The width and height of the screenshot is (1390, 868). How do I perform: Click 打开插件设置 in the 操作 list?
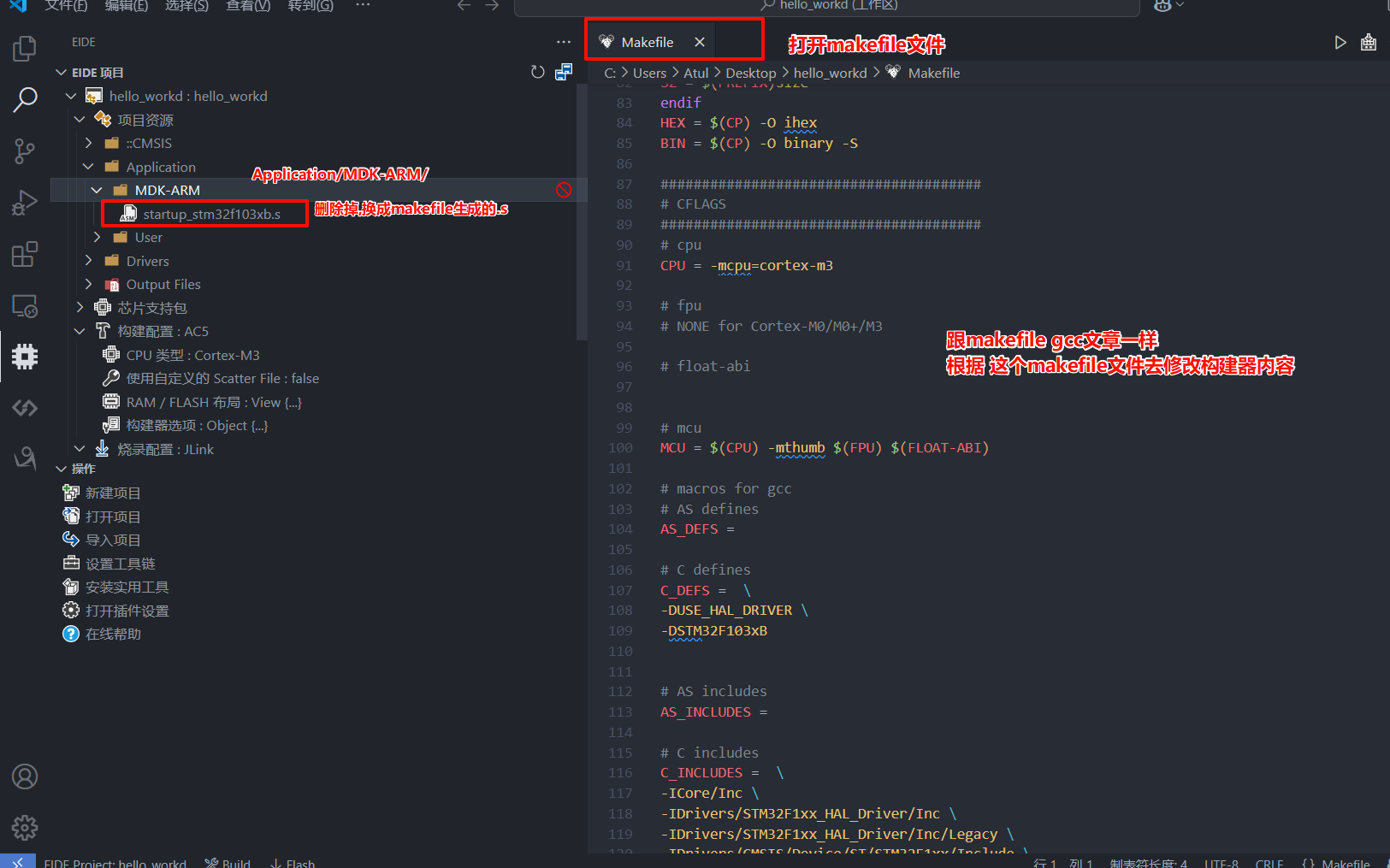click(127, 611)
